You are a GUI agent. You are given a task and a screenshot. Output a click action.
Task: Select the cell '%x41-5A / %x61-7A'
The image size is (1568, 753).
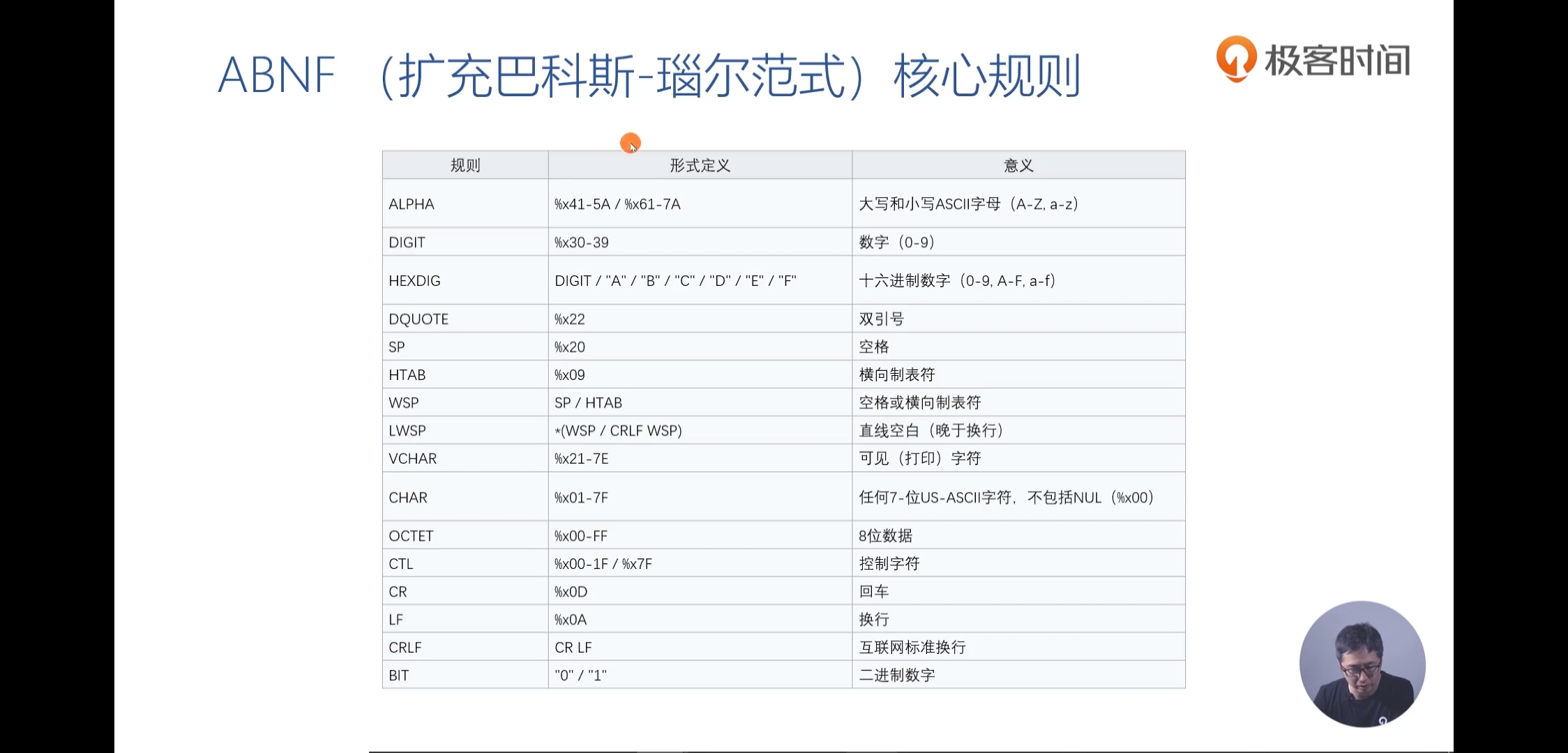pyautogui.click(x=700, y=204)
